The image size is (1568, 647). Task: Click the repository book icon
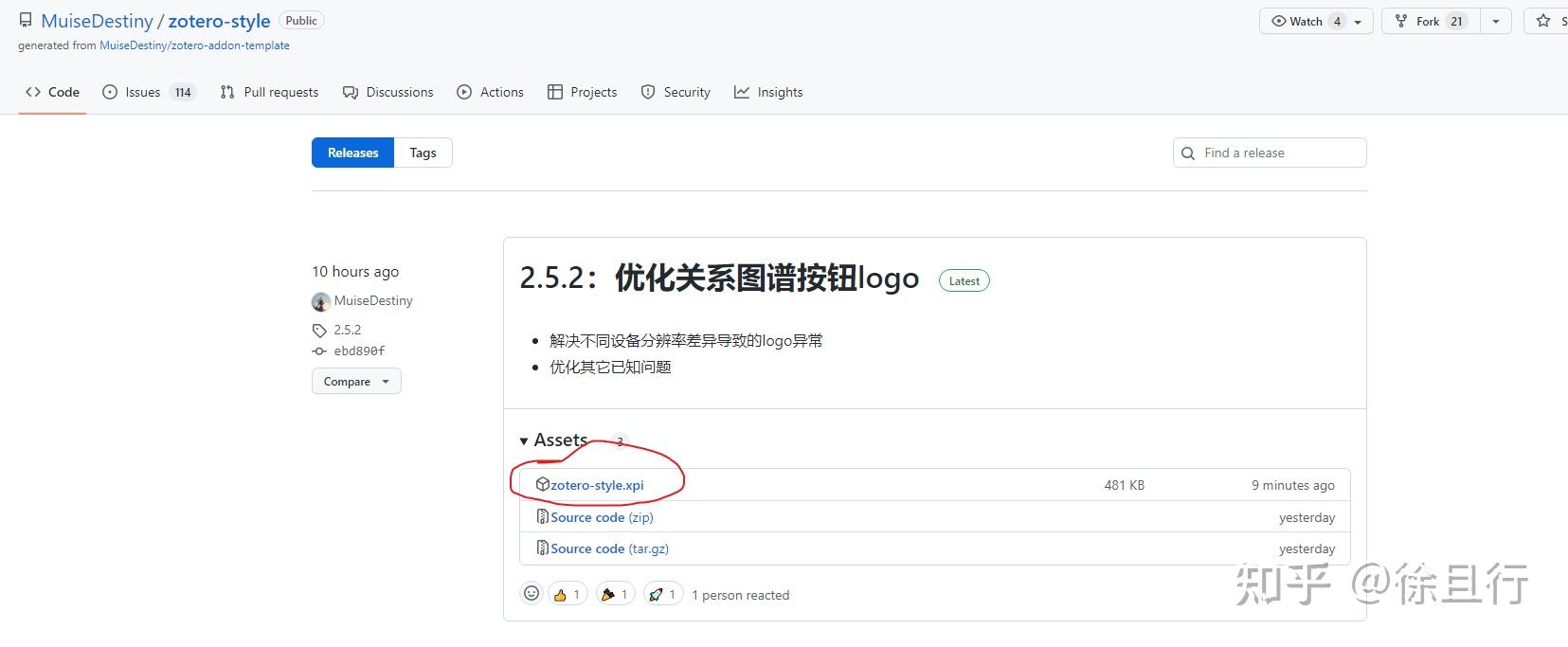[26, 20]
